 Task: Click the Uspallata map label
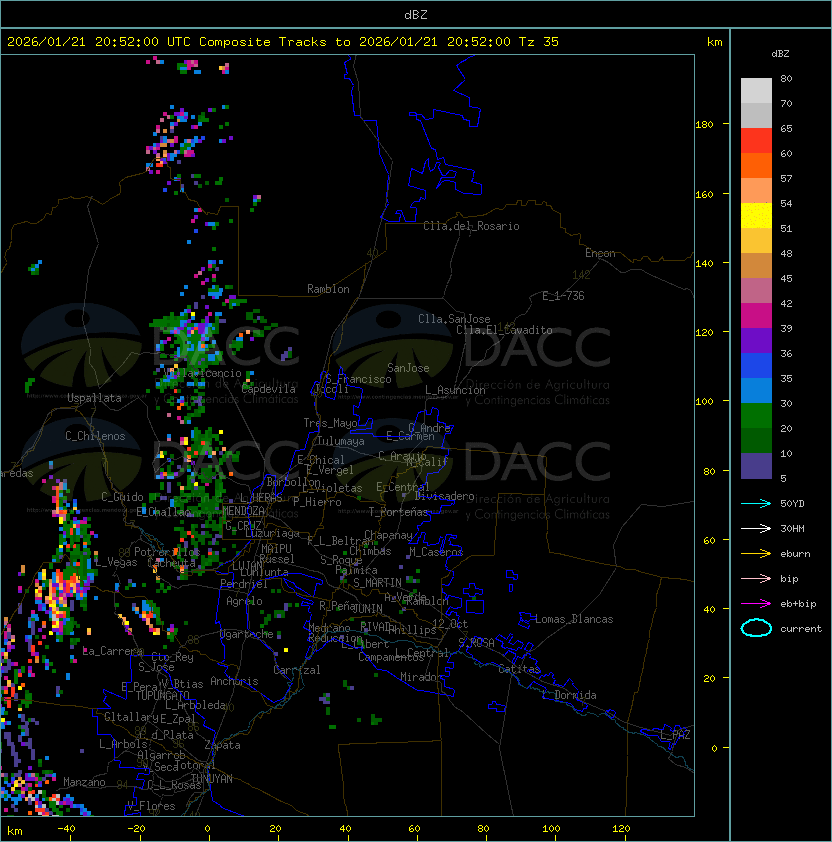click(x=94, y=398)
